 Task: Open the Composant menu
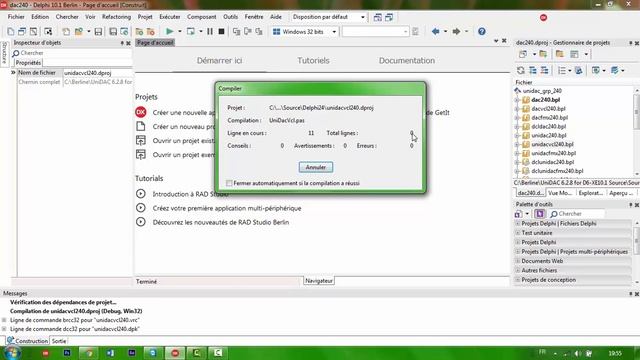[202, 17]
